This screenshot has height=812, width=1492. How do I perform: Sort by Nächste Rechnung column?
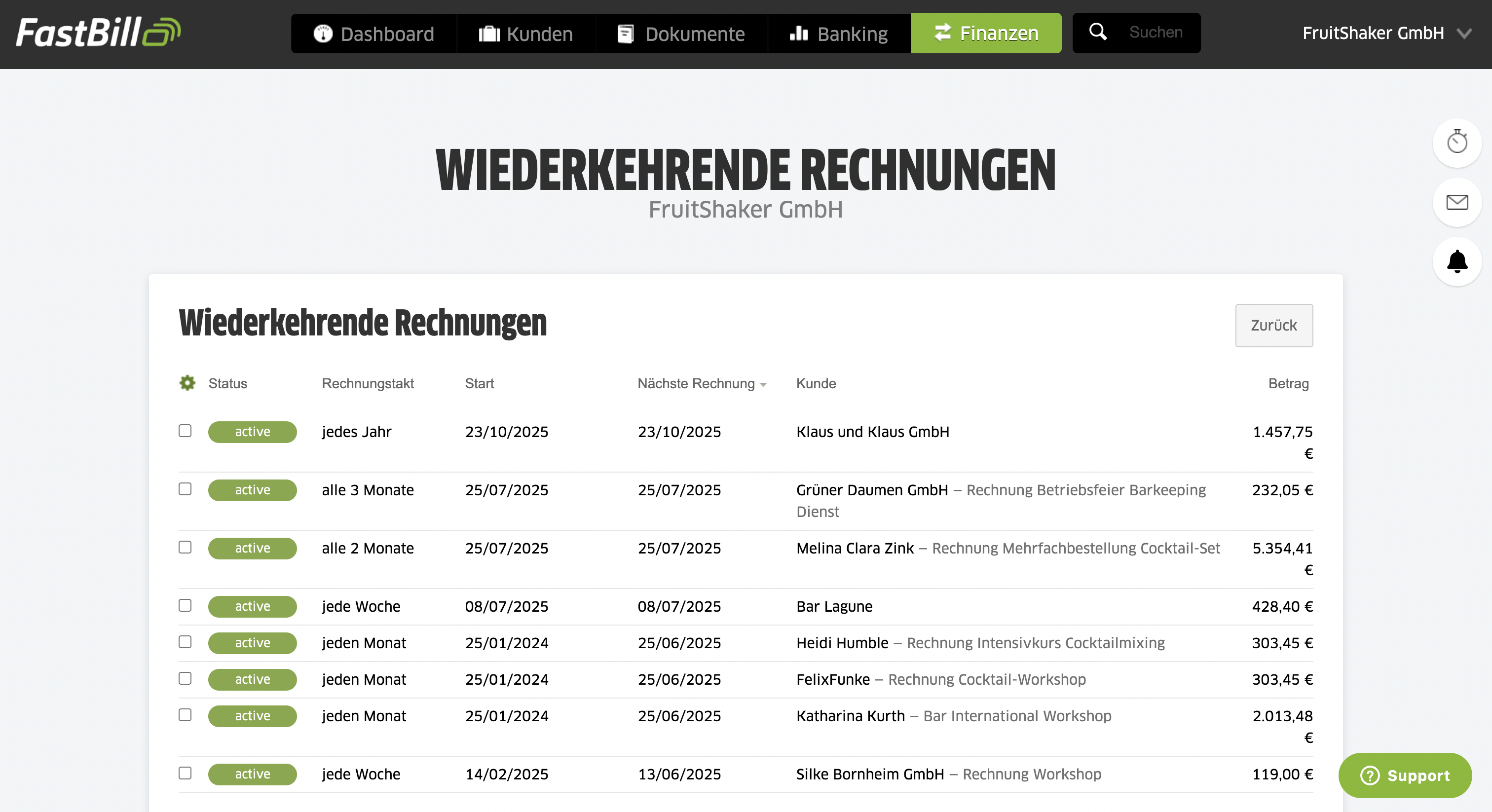[702, 383]
